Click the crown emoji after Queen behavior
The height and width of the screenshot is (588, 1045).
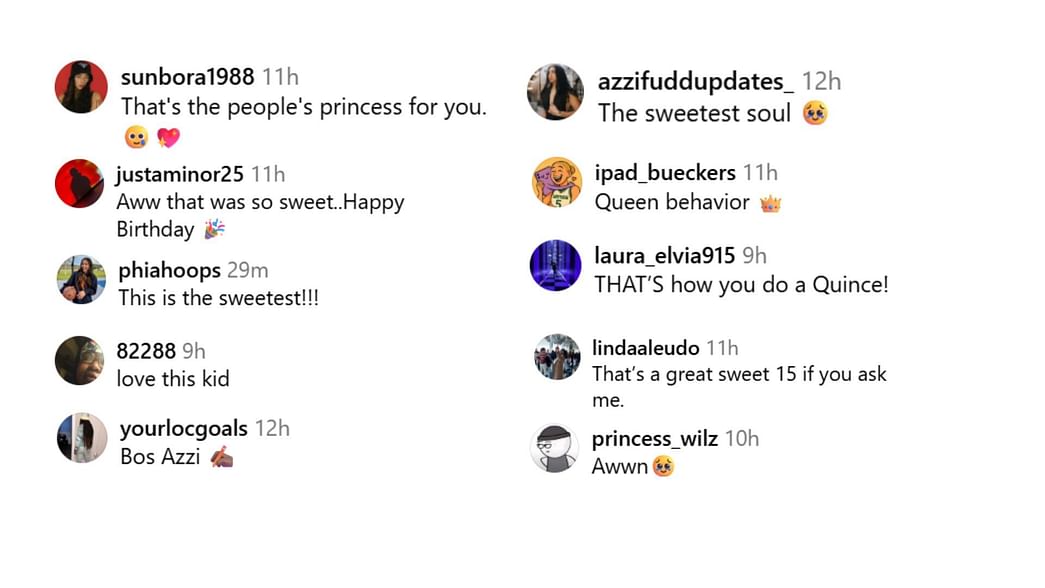[770, 203]
